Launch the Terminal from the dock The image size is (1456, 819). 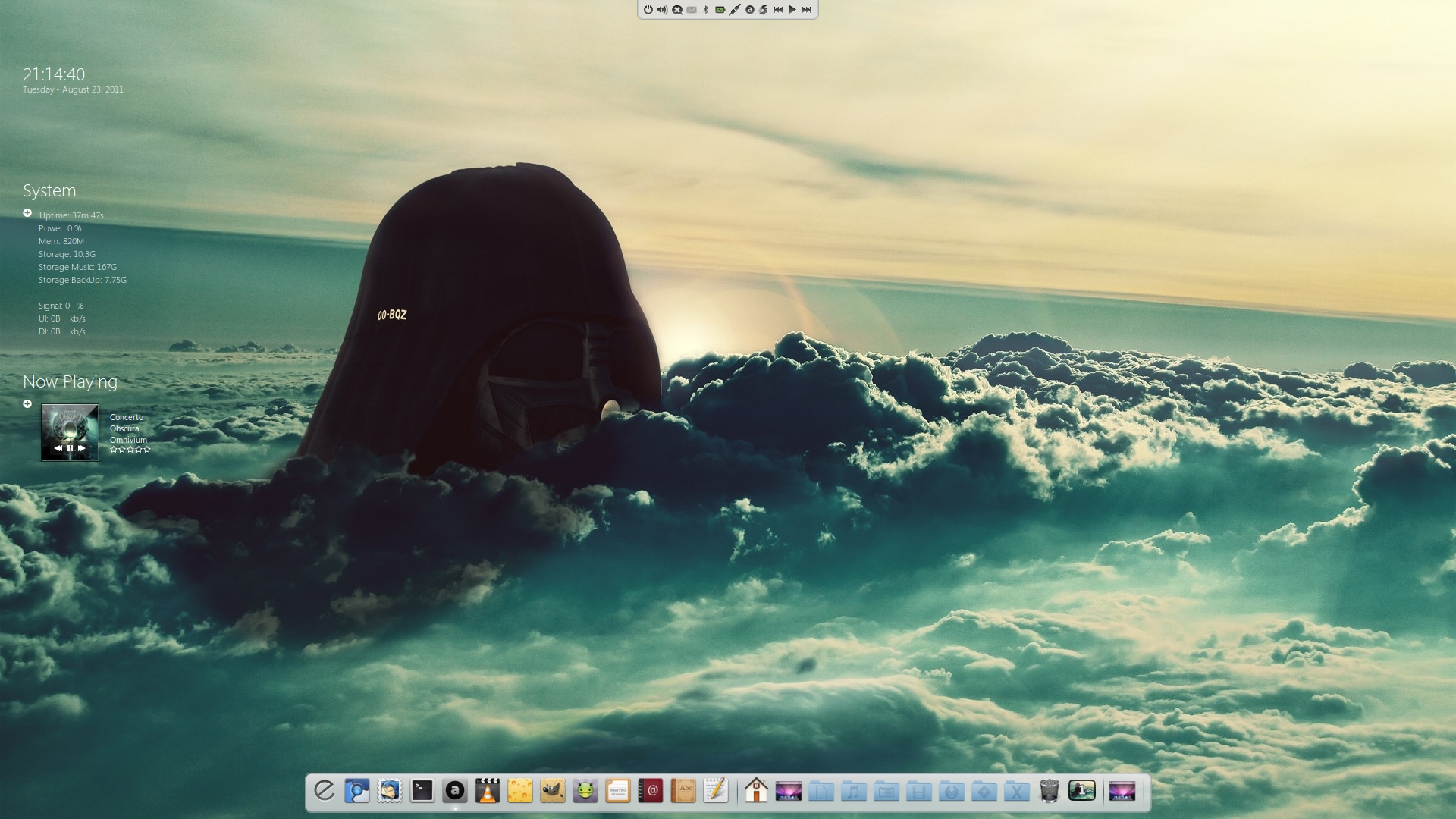[x=422, y=791]
